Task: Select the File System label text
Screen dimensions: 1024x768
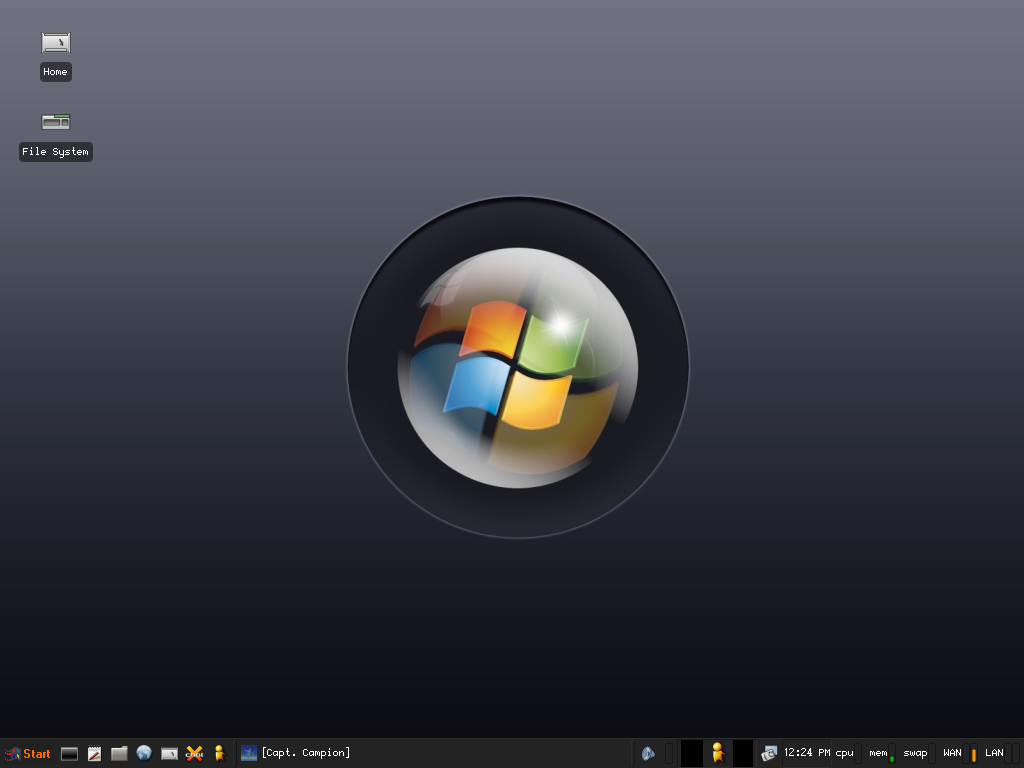Action: [56, 152]
